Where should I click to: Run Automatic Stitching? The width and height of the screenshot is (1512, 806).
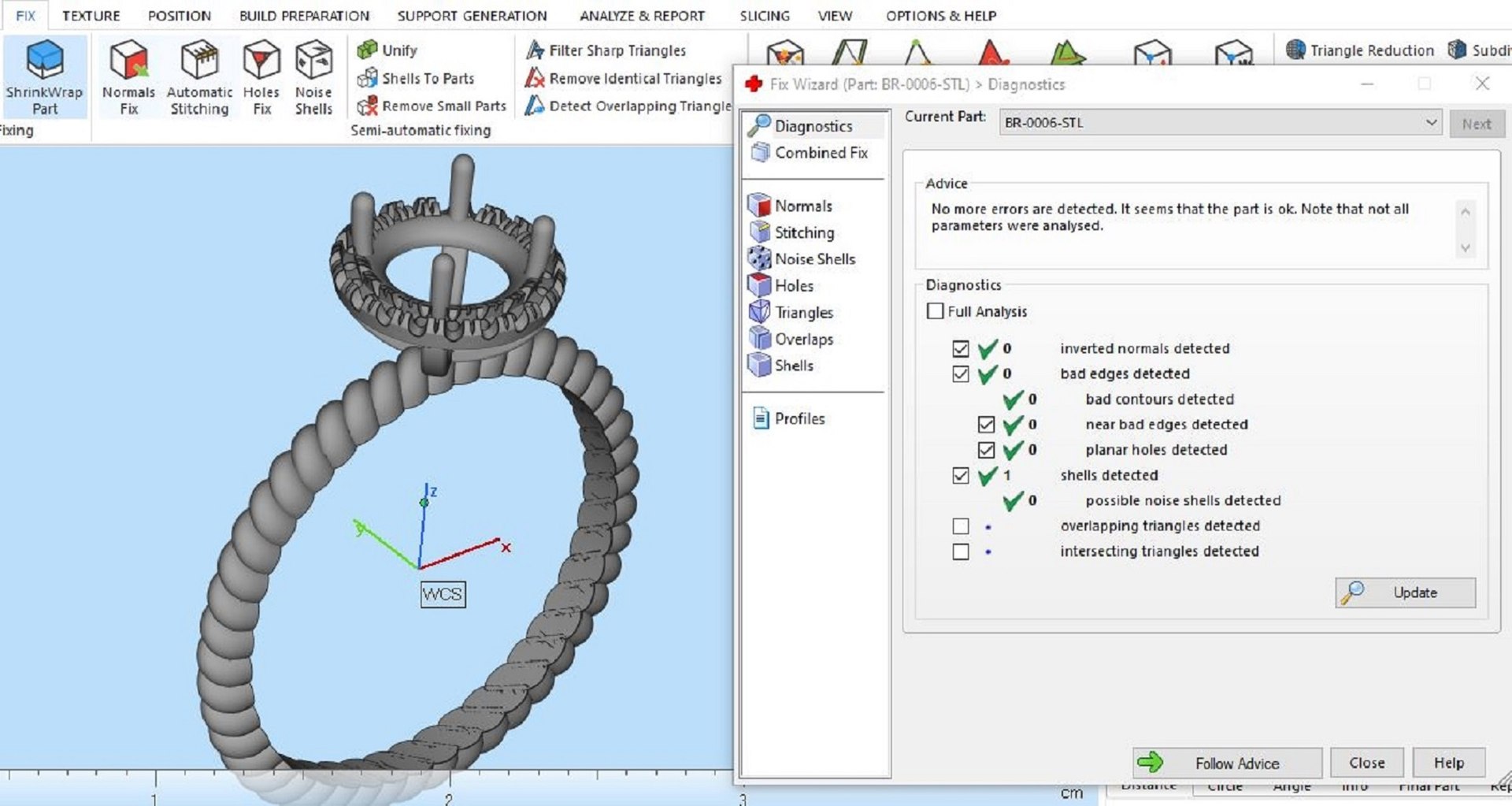point(199,77)
